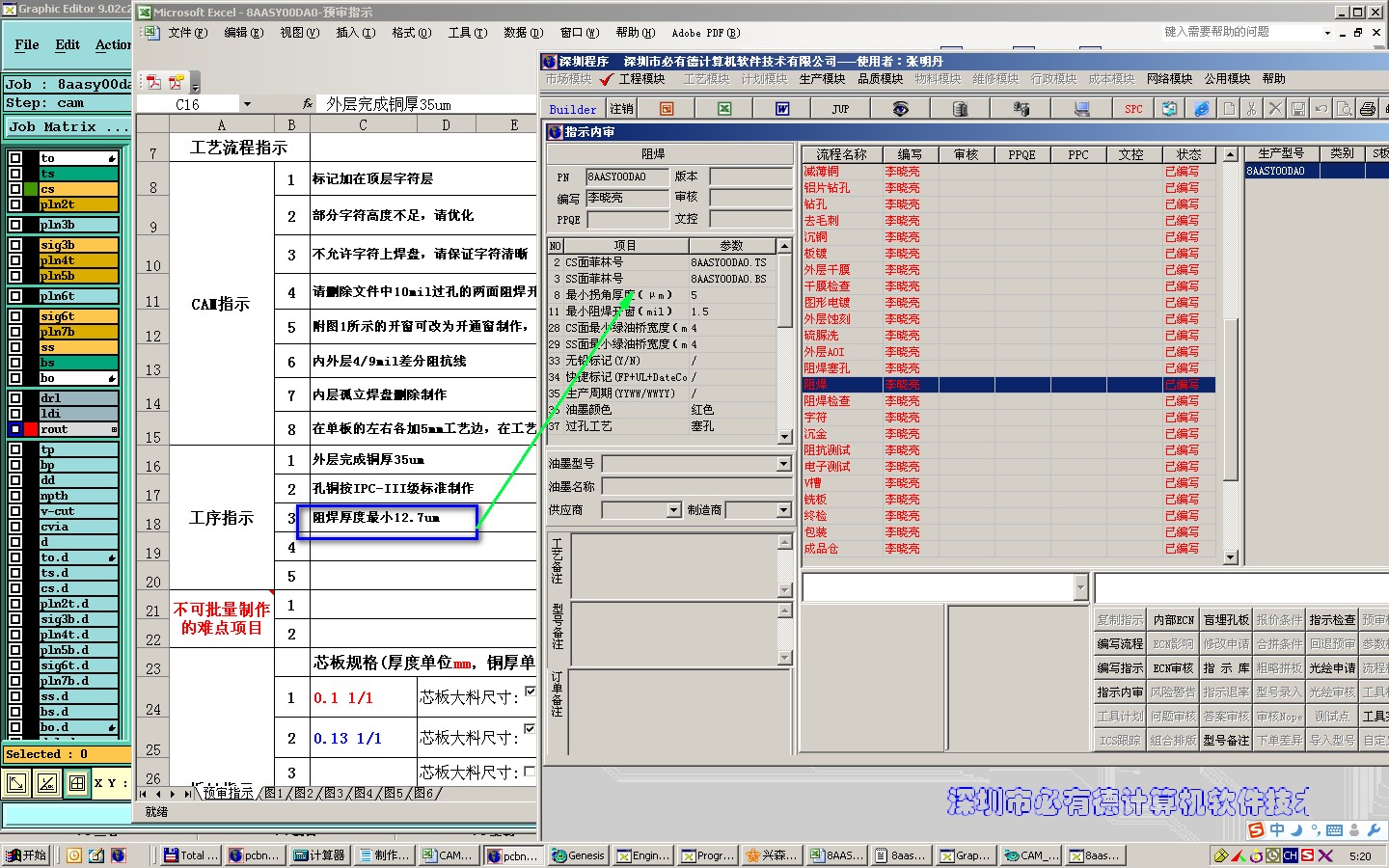
Task: Click the grid snap icon in Graphic Editor
Action: point(77,783)
